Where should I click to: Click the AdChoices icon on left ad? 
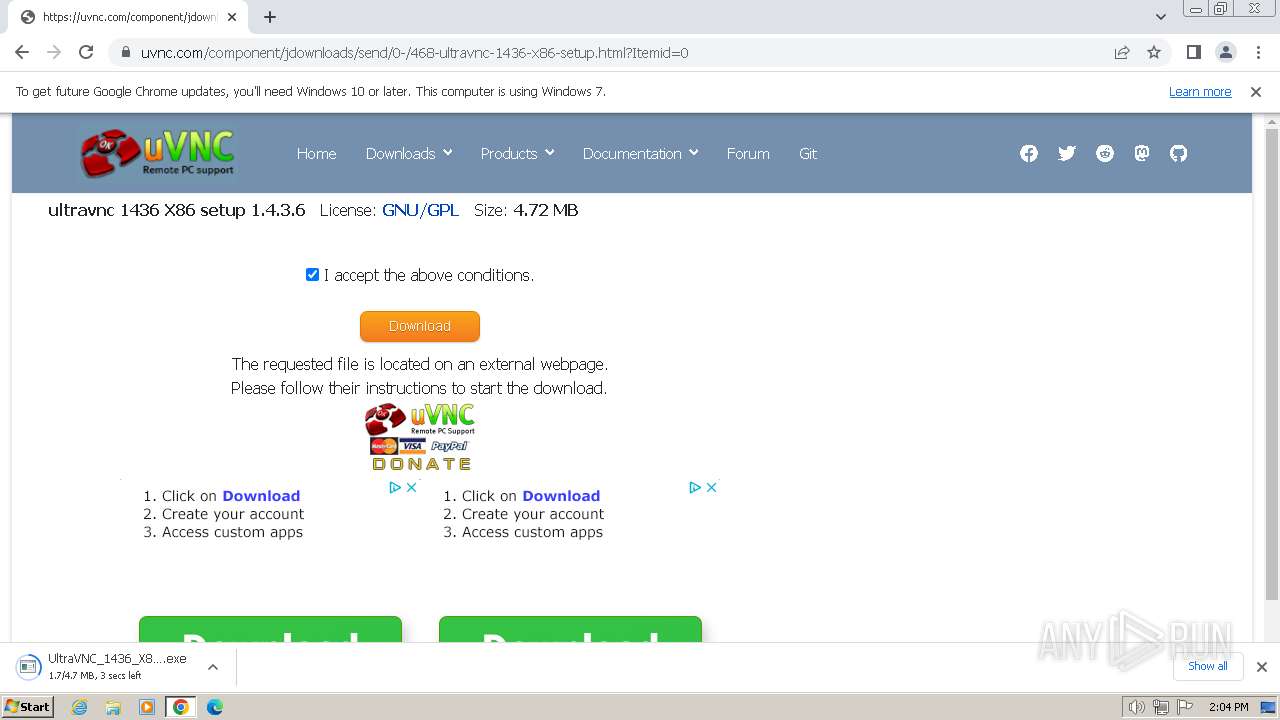coord(395,487)
